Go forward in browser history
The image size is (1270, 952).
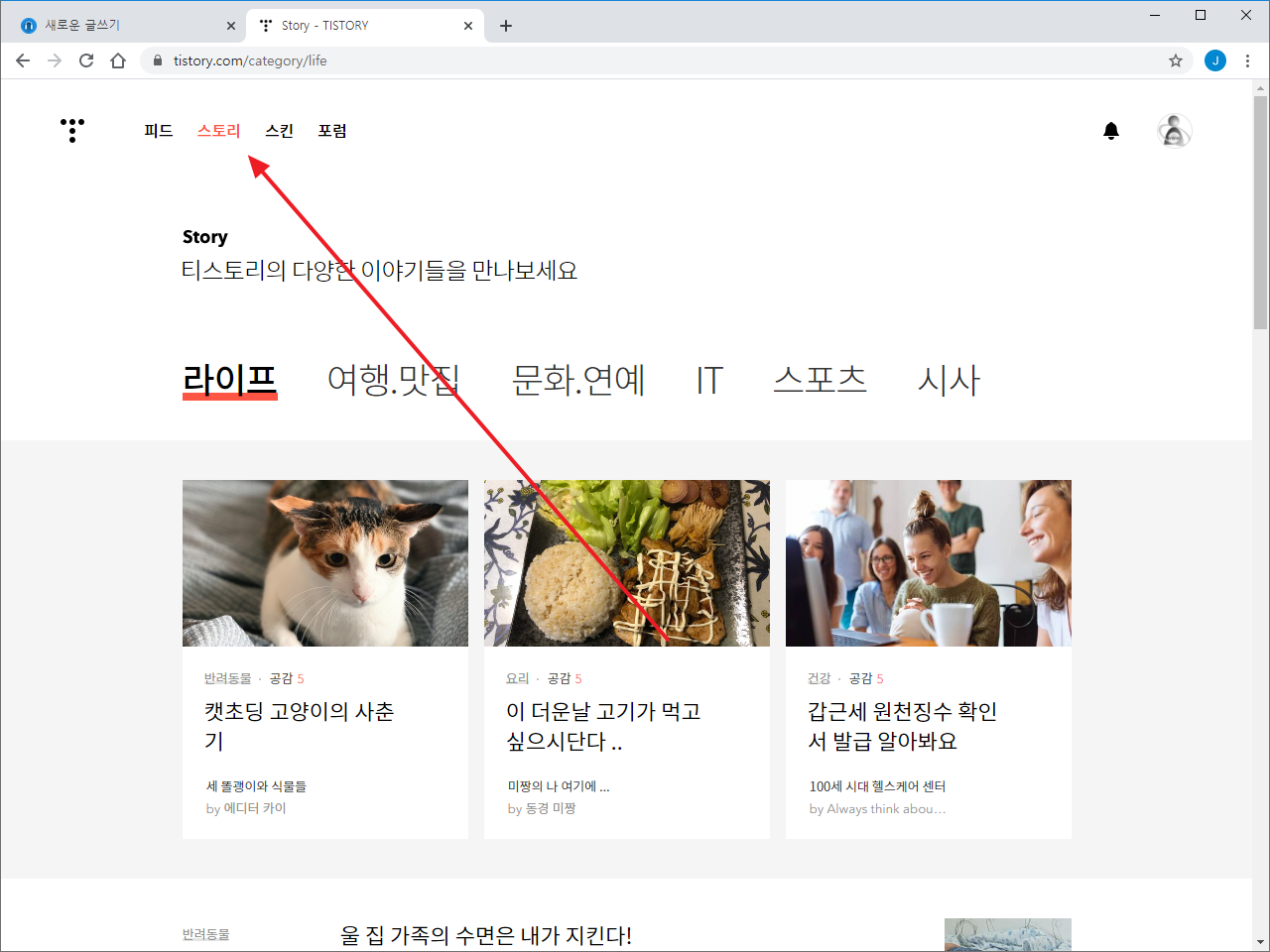point(55,60)
